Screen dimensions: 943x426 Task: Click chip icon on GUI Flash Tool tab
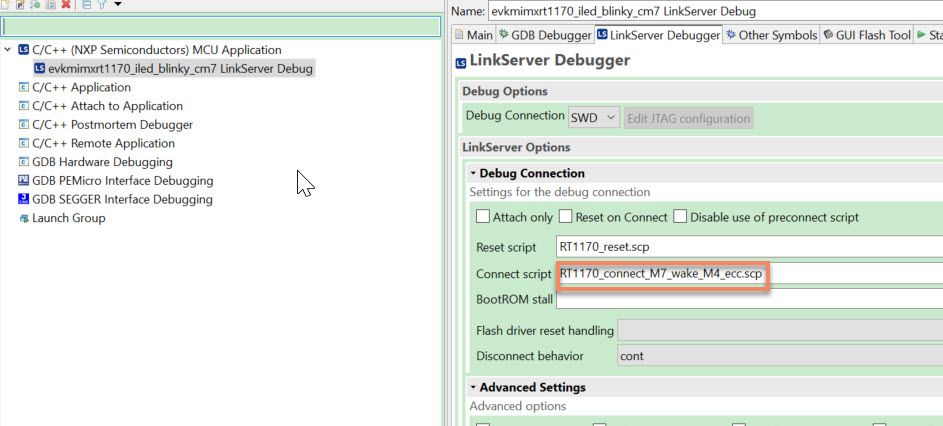(828, 35)
